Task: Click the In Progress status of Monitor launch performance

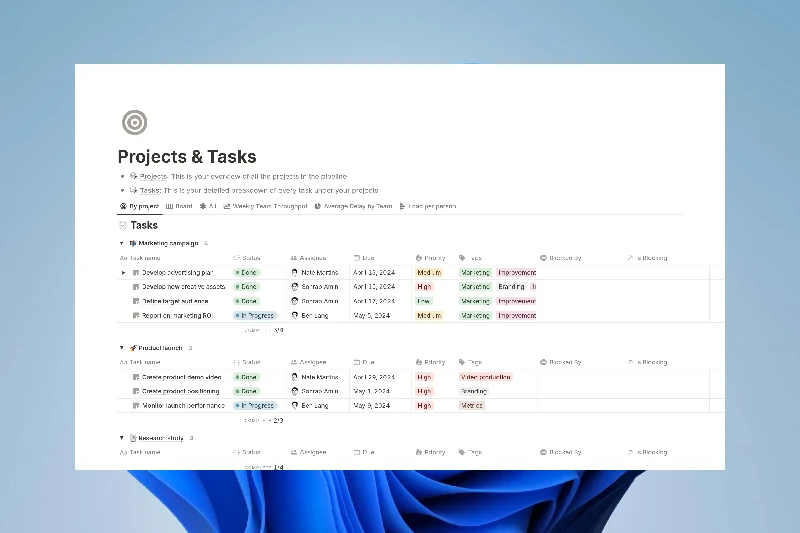Action: coord(255,406)
